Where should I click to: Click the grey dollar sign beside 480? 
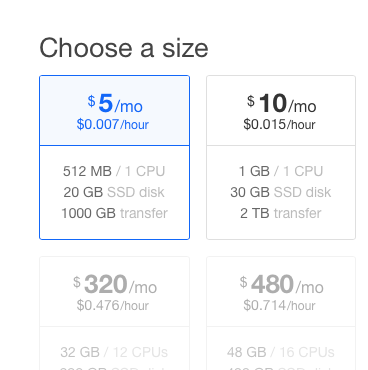(x=244, y=282)
